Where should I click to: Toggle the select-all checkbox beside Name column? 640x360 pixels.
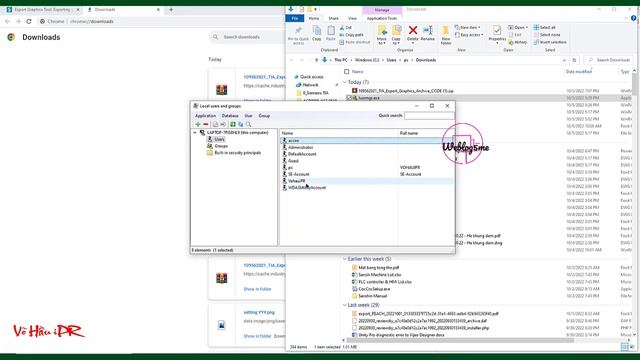click(x=347, y=71)
